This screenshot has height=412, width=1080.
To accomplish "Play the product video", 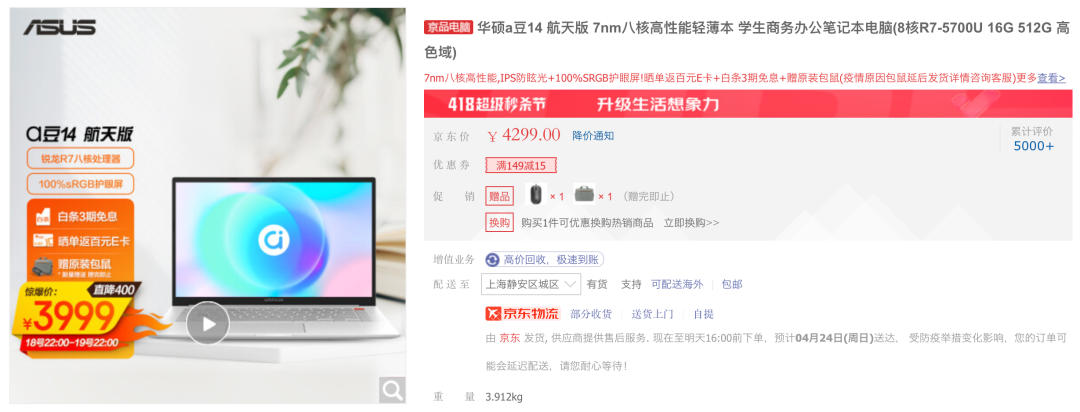I will (207, 323).
